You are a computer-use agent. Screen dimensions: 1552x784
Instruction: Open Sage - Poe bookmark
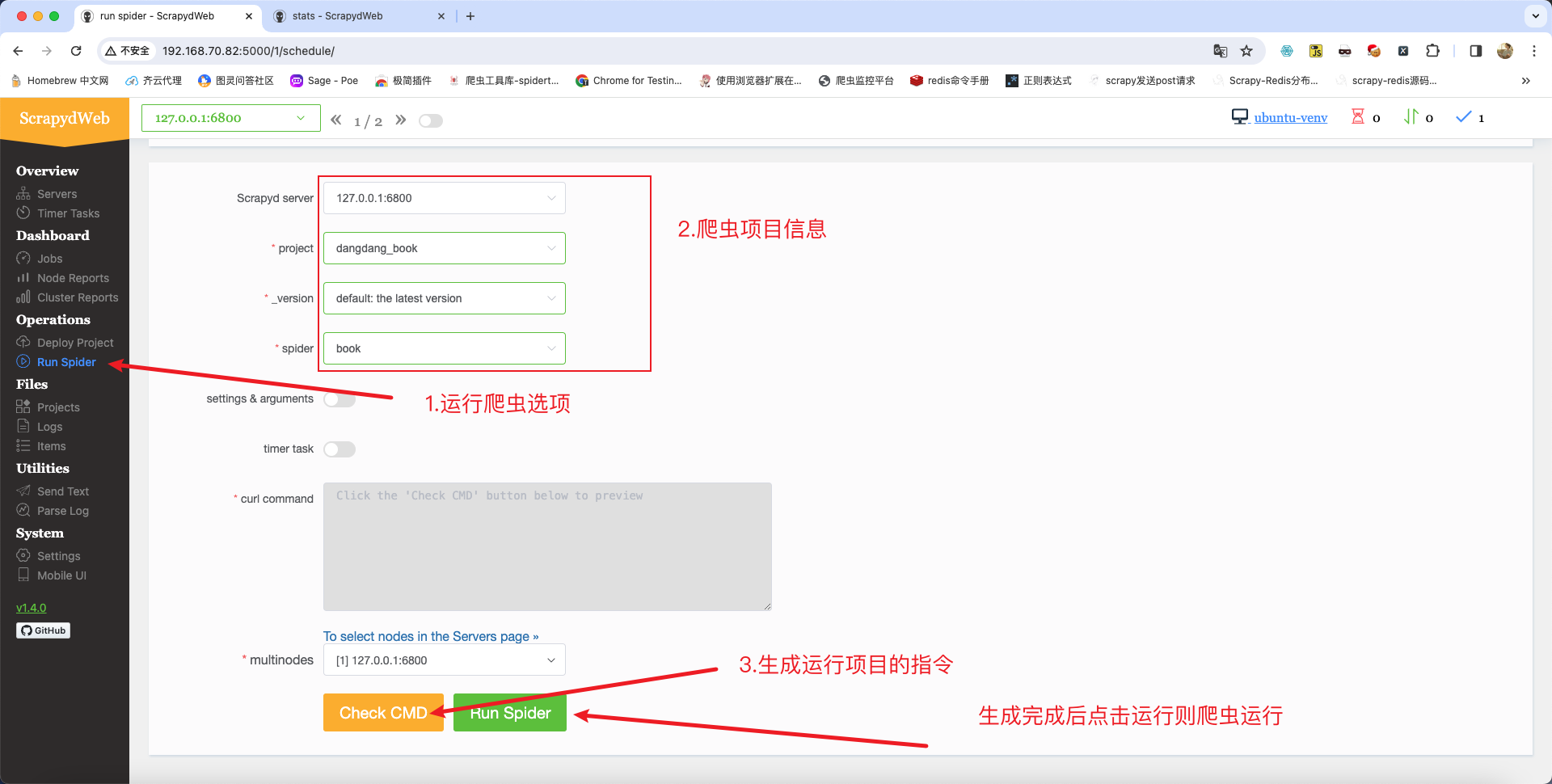324,81
